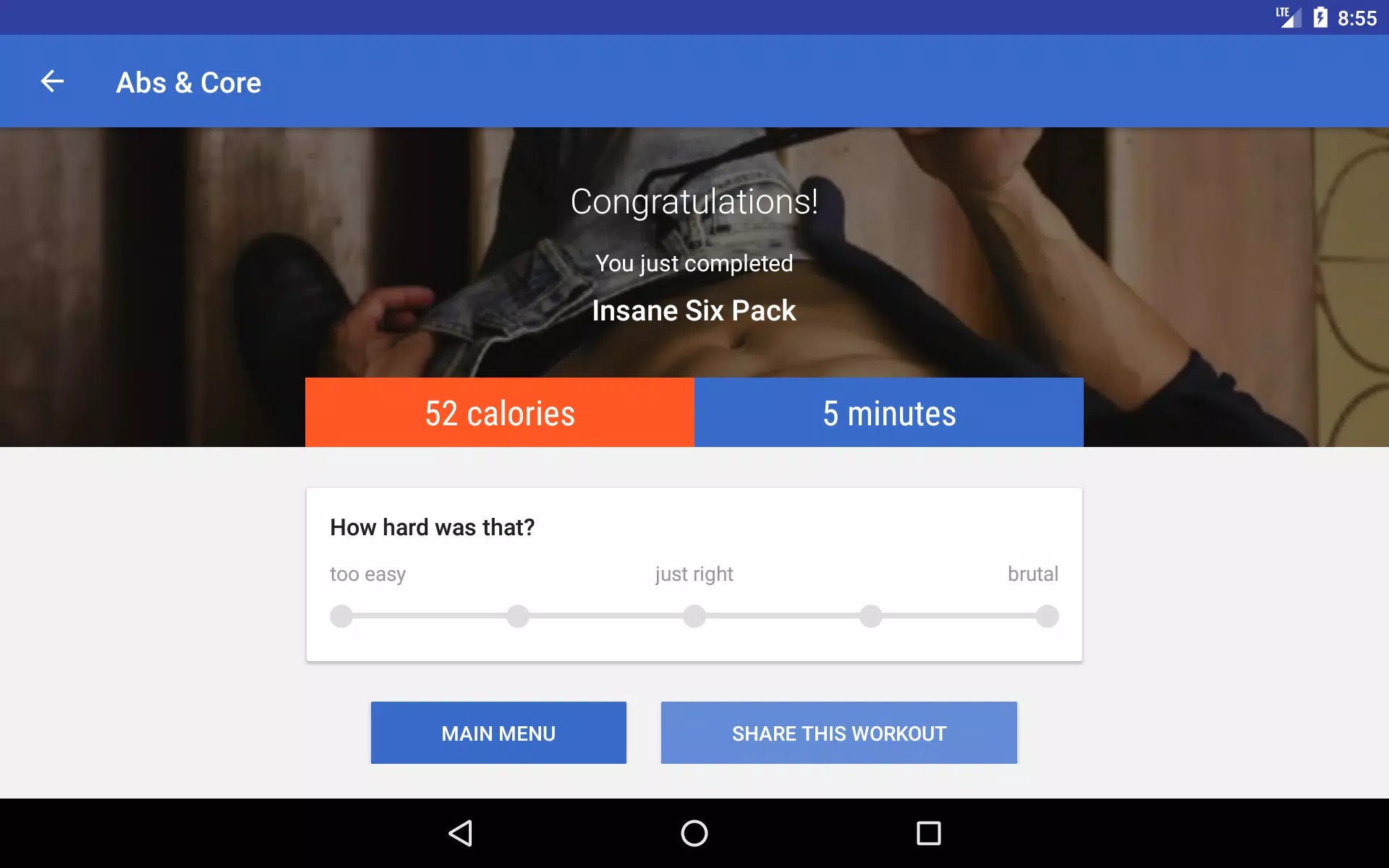Navigate back to workout category menu
This screenshot has height=868, width=1389.
[51, 80]
